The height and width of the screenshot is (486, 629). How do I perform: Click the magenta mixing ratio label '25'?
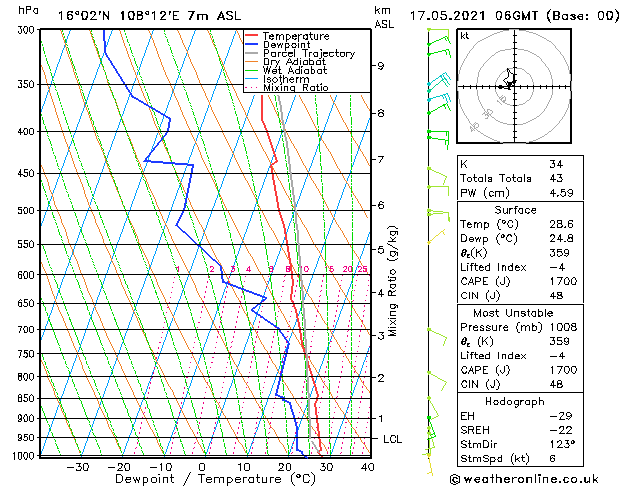(362, 269)
